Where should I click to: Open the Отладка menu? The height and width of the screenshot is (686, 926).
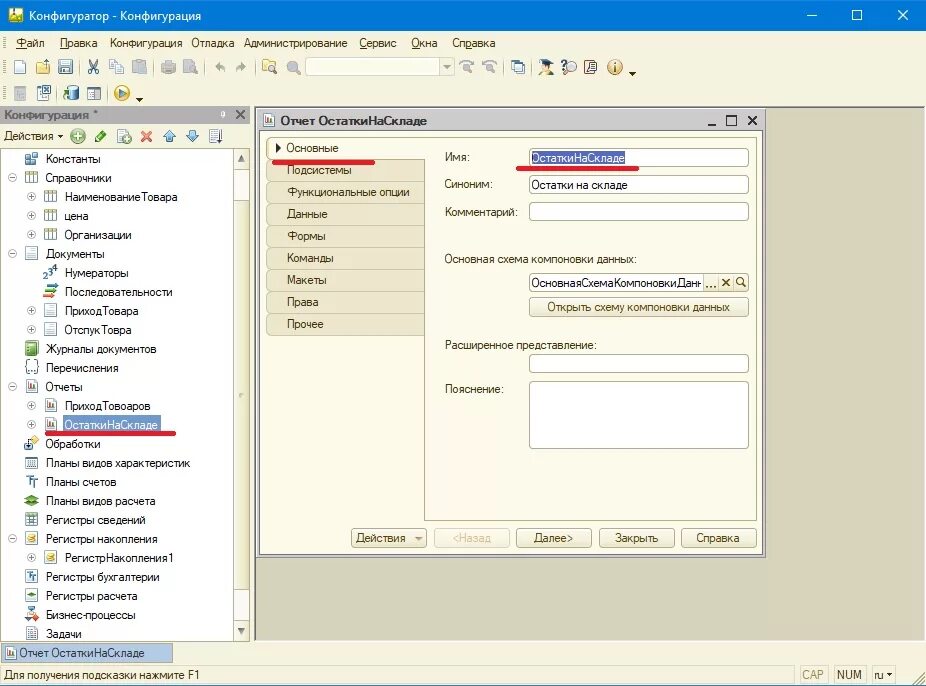tap(213, 43)
